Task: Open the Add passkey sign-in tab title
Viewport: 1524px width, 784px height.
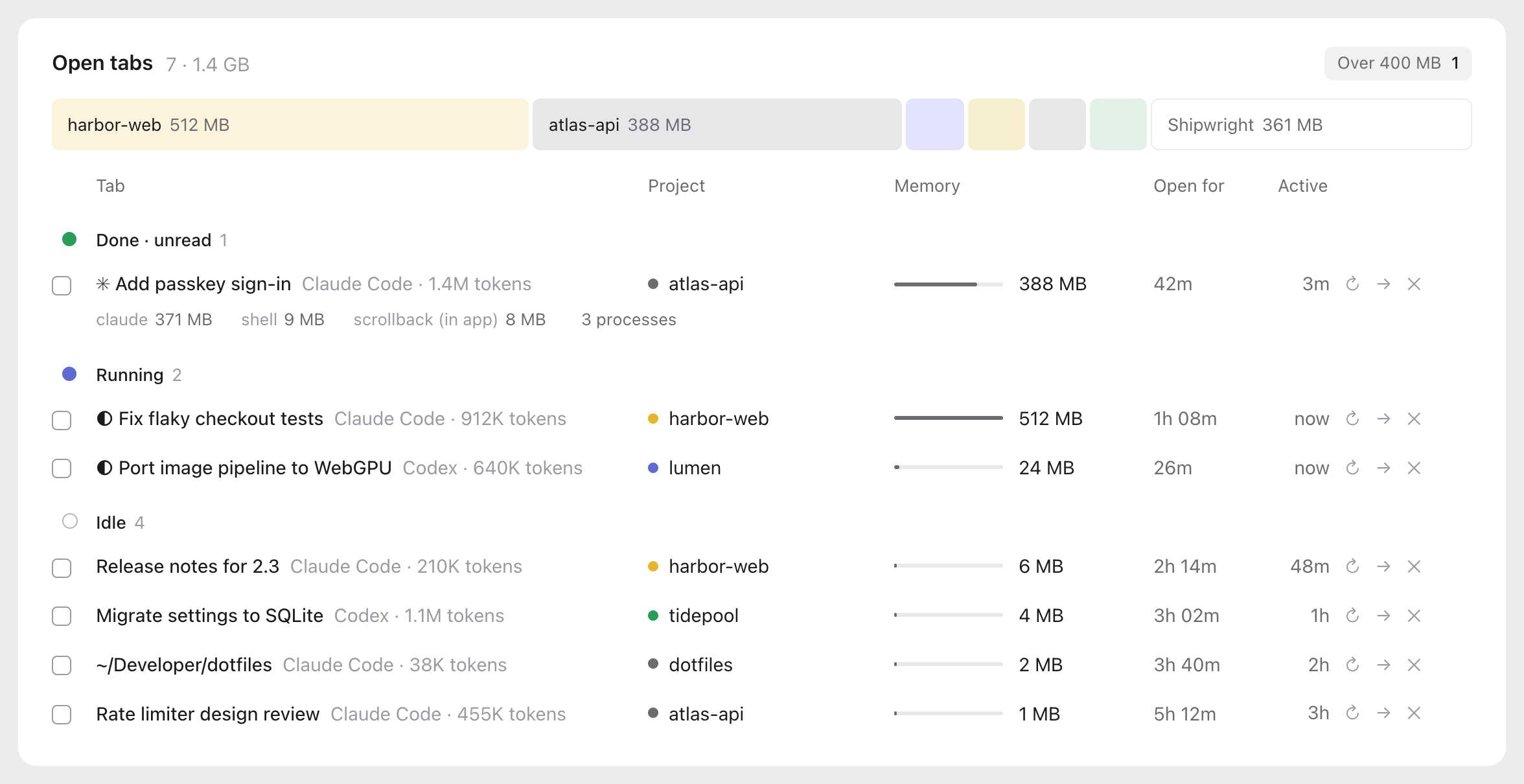Action: 203,284
